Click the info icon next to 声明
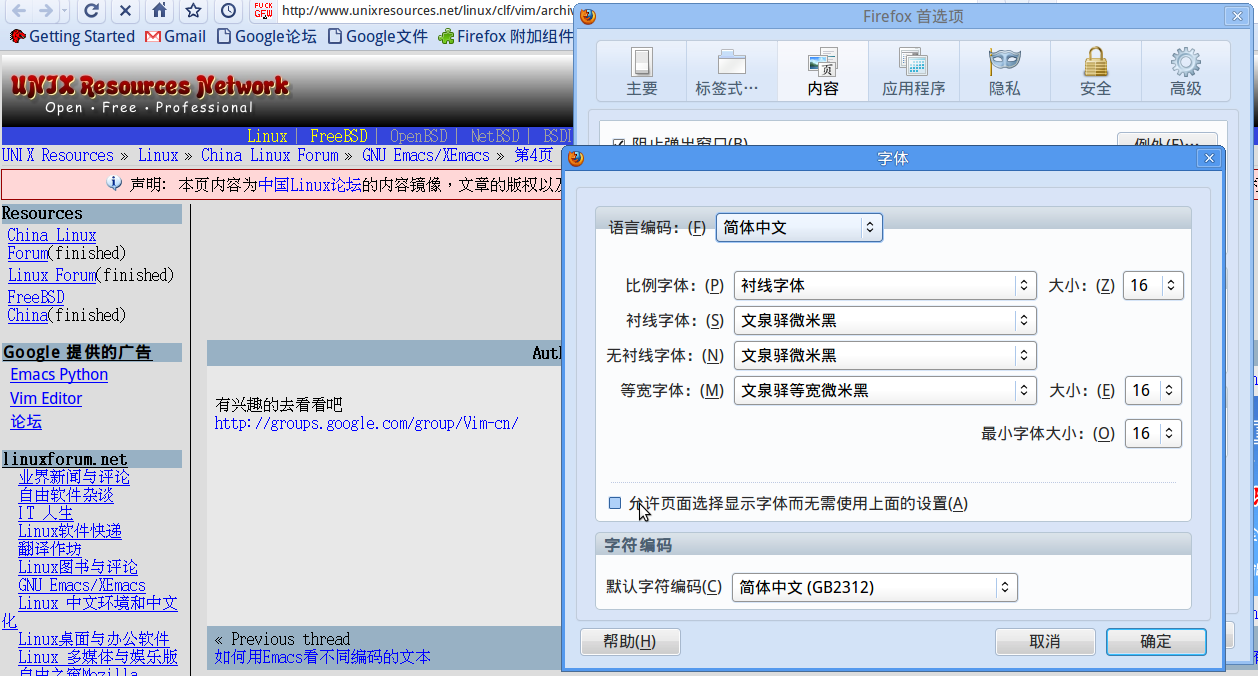1258x676 pixels. coord(114,184)
